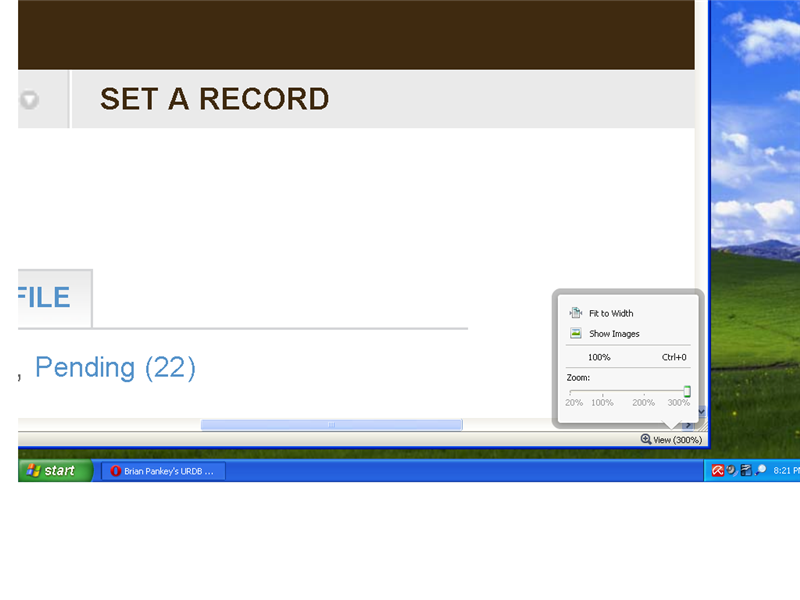Screen dimensions: 800x600
Task: Enable Fit to Width mode
Action: tap(612, 312)
